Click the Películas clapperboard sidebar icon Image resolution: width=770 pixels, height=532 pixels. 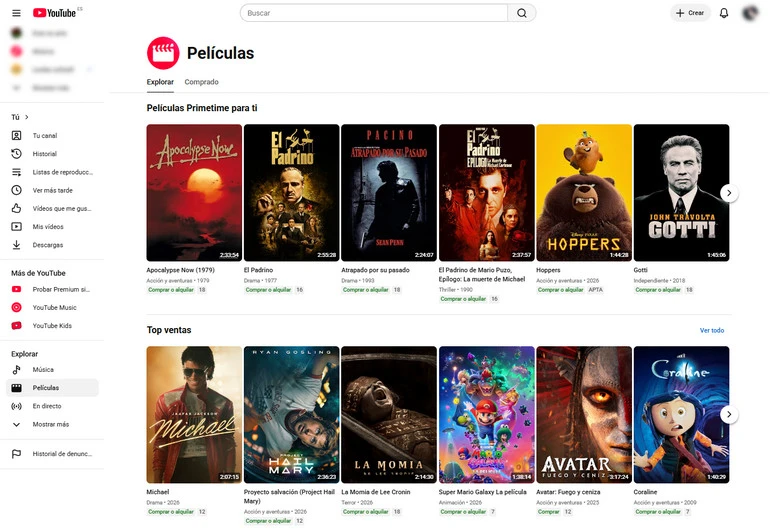16,388
